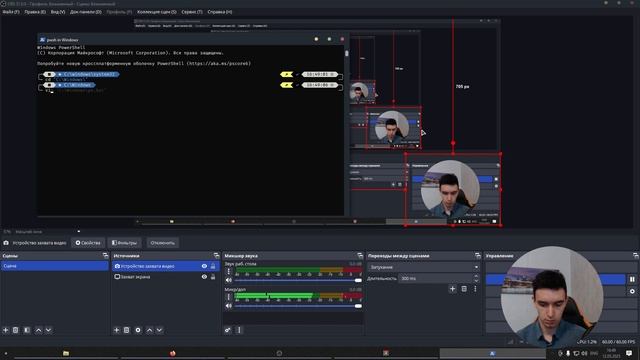This screenshot has width=640, height=360.
Task: Open microphone channel options dots
Action: [x=229, y=297]
